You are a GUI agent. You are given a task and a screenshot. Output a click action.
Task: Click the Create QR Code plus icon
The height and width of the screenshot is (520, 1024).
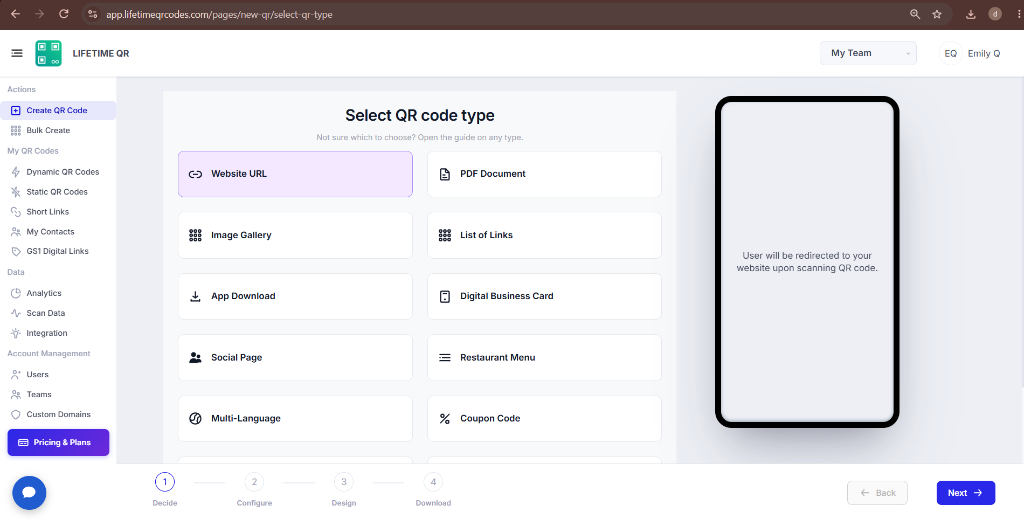click(x=16, y=110)
